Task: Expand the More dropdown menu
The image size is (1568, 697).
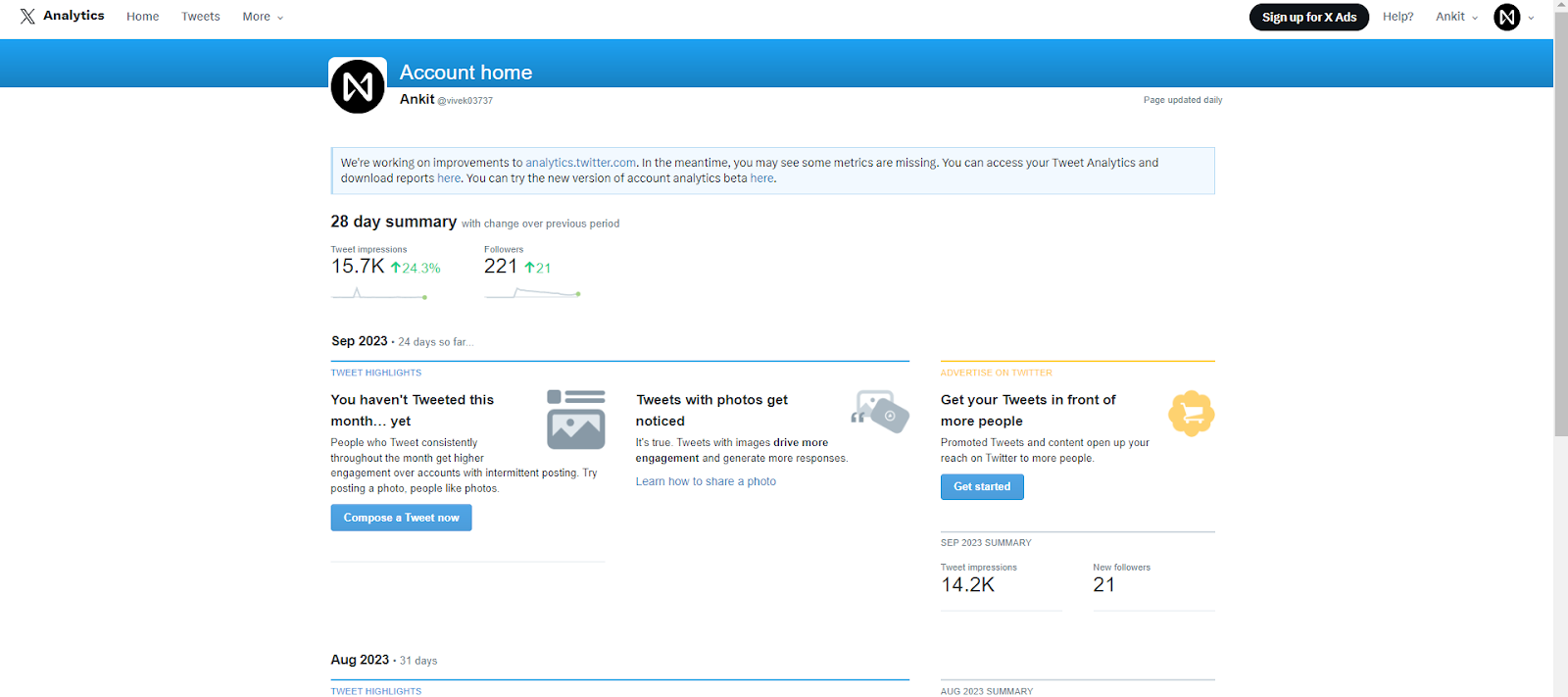Action: coord(263,17)
